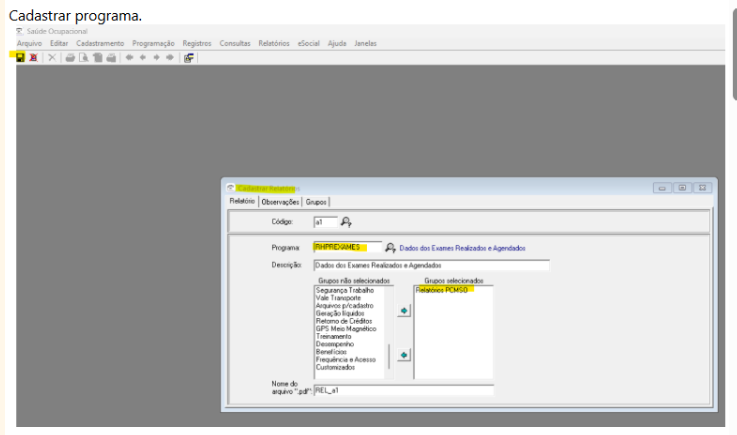Viewport: 737px width, 435px height.
Task: Click the Descrição text field
Action: tap(430, 266)
